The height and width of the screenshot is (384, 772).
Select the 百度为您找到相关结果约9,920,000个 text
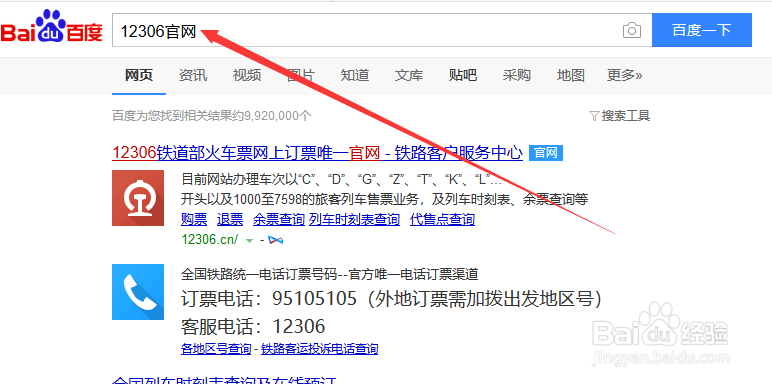212,116
